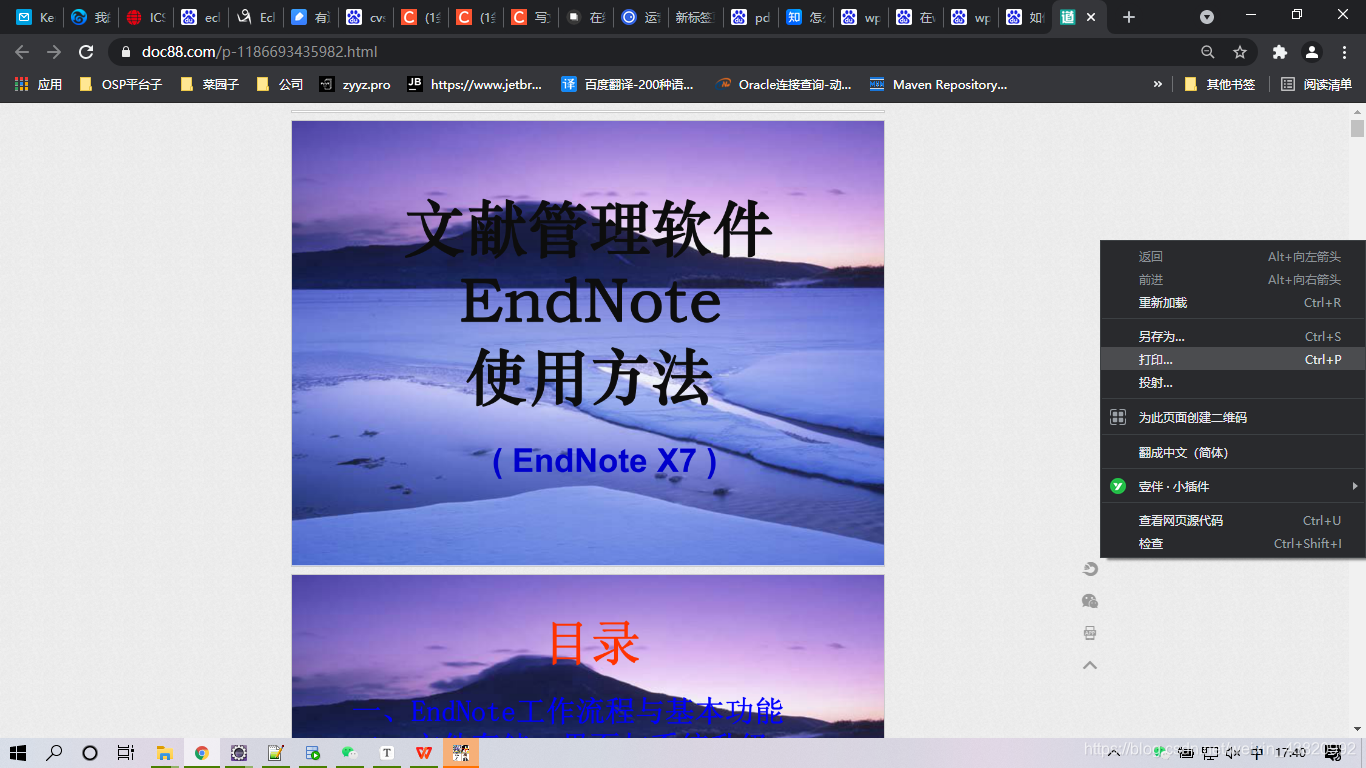Open the https://www.jetbr... bookmark
This screenshot has width=1366, height=768.
click(475, 85)
